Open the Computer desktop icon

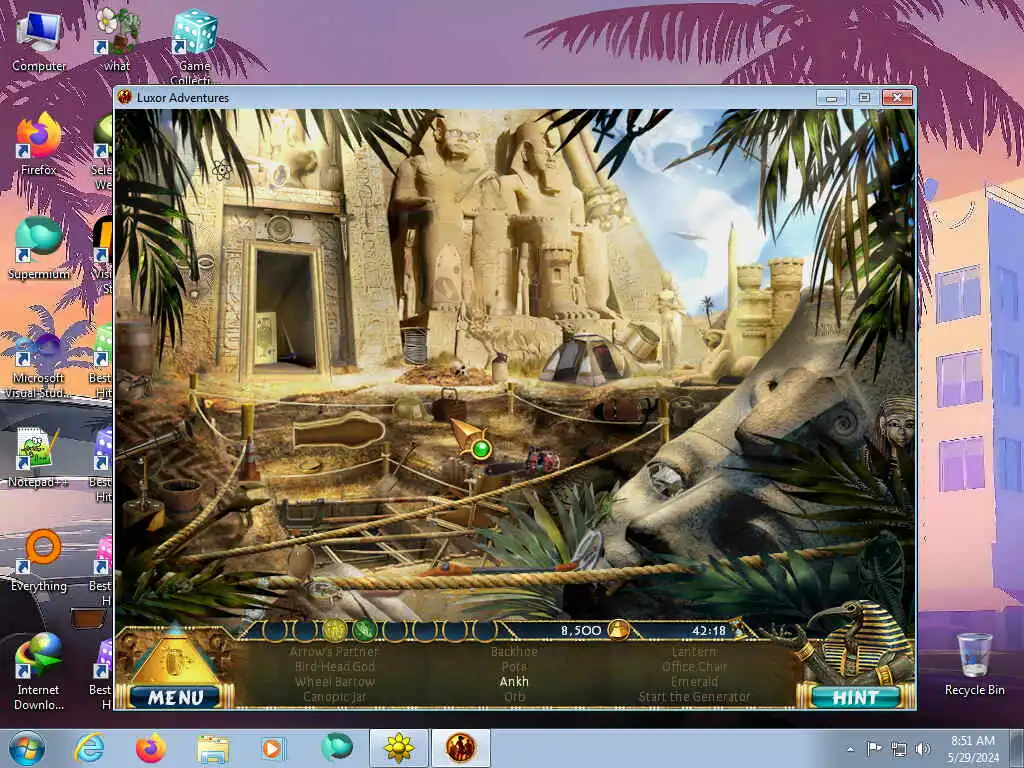[39, 40]
